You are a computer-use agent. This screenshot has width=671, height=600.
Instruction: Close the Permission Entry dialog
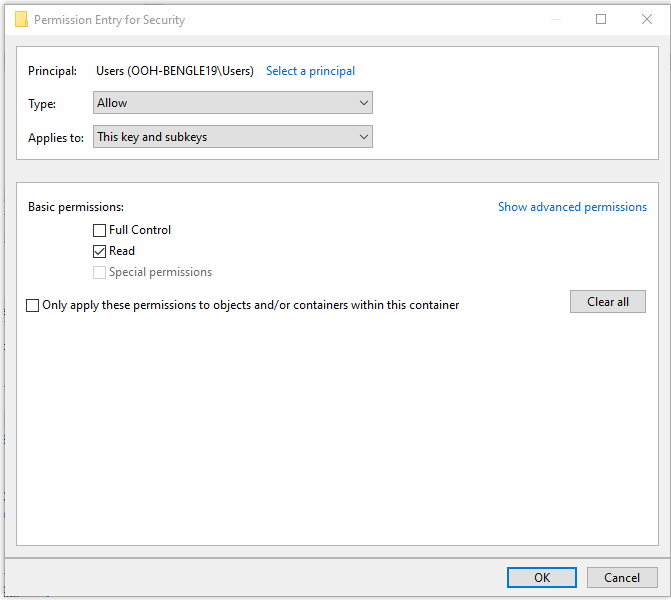point(647,19)
